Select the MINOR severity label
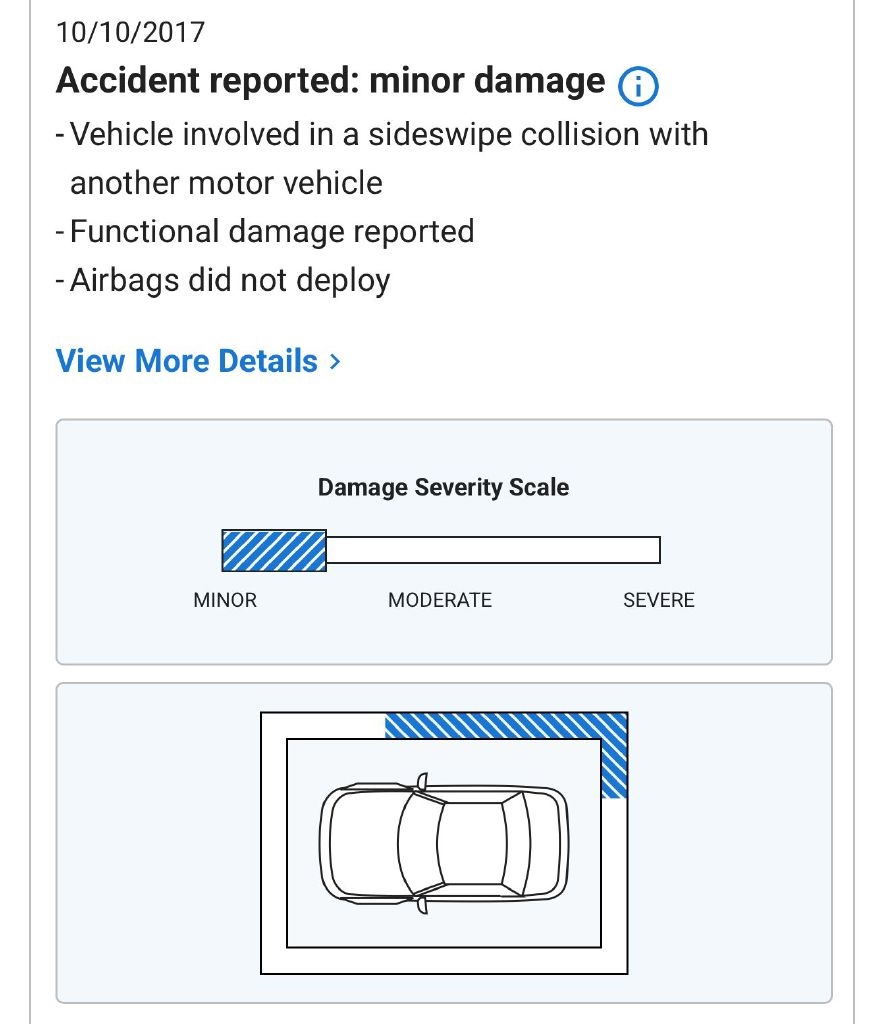The height and width of the screenshot is (1024, 891). (225, 600)
